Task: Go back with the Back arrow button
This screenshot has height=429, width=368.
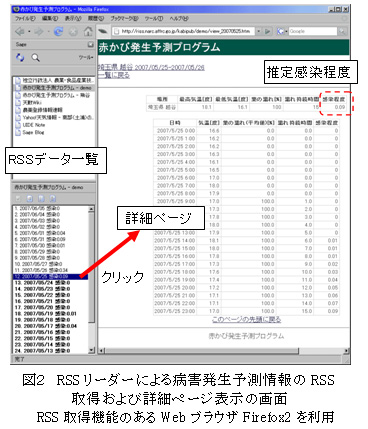Action: [x=20, y=32]
